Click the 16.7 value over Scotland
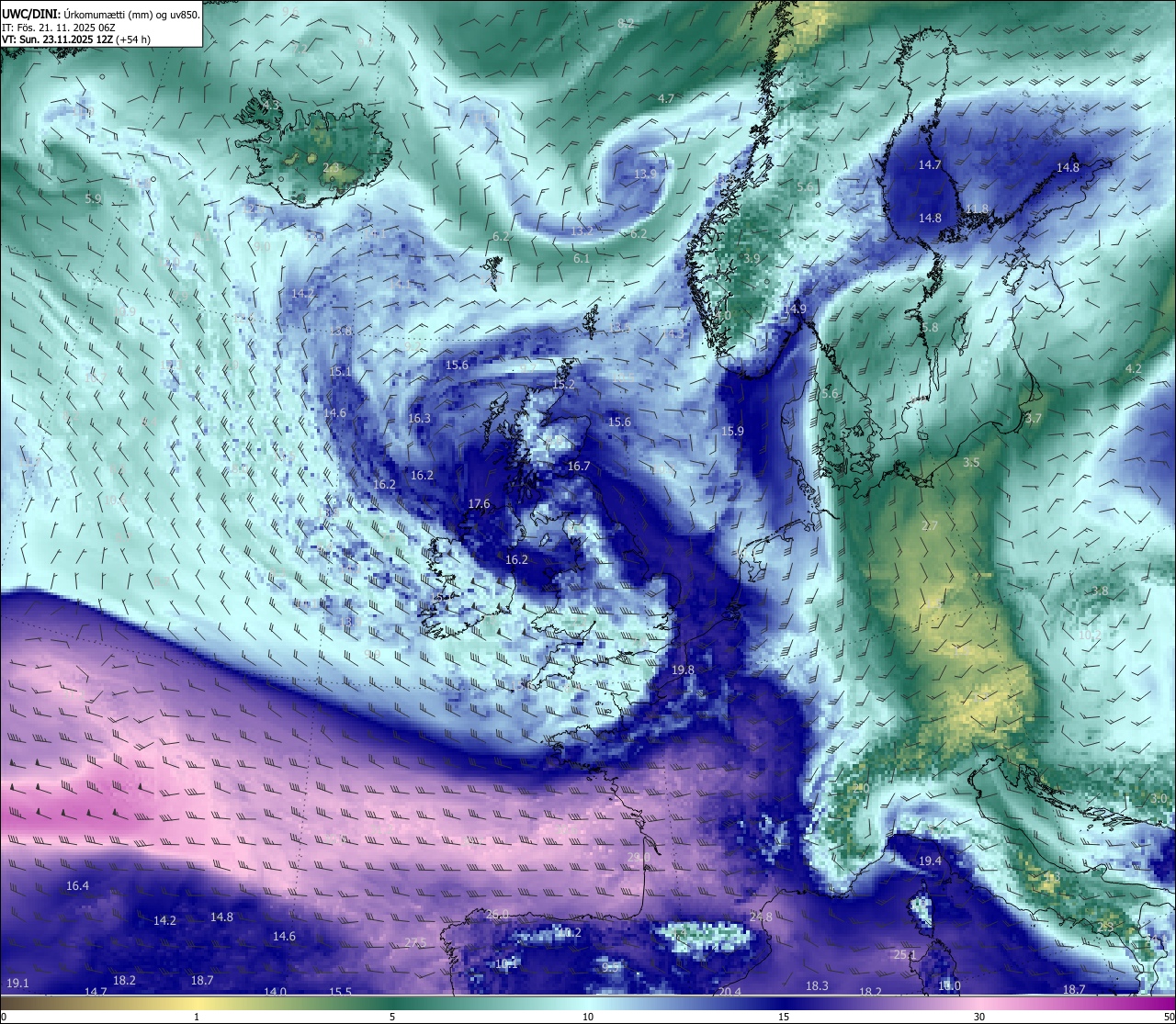1176x1024 pixels. (579, 467)
